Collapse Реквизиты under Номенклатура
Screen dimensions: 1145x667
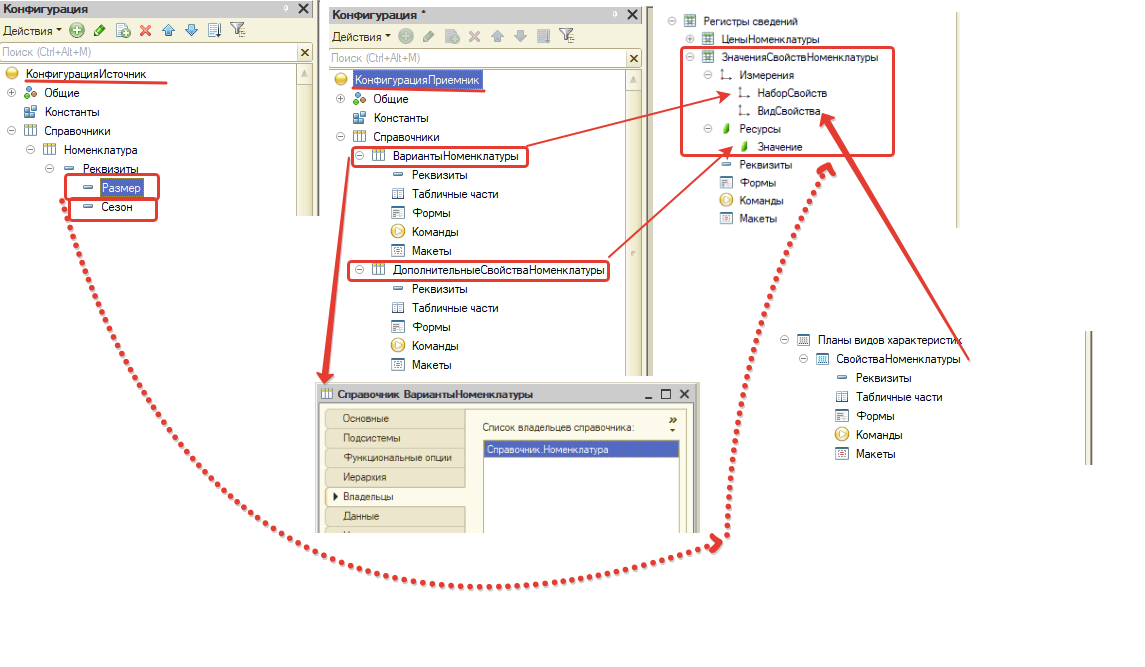(50, 169)
